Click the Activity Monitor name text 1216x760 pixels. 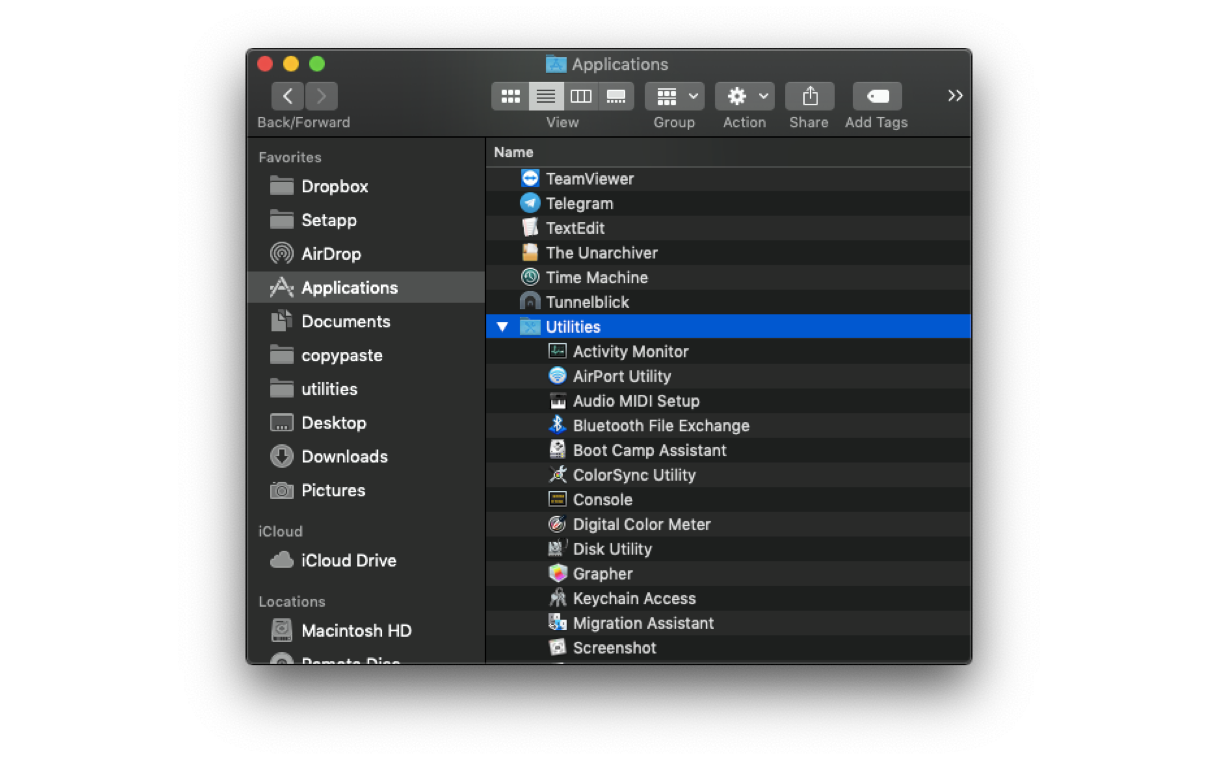[631, 352]
